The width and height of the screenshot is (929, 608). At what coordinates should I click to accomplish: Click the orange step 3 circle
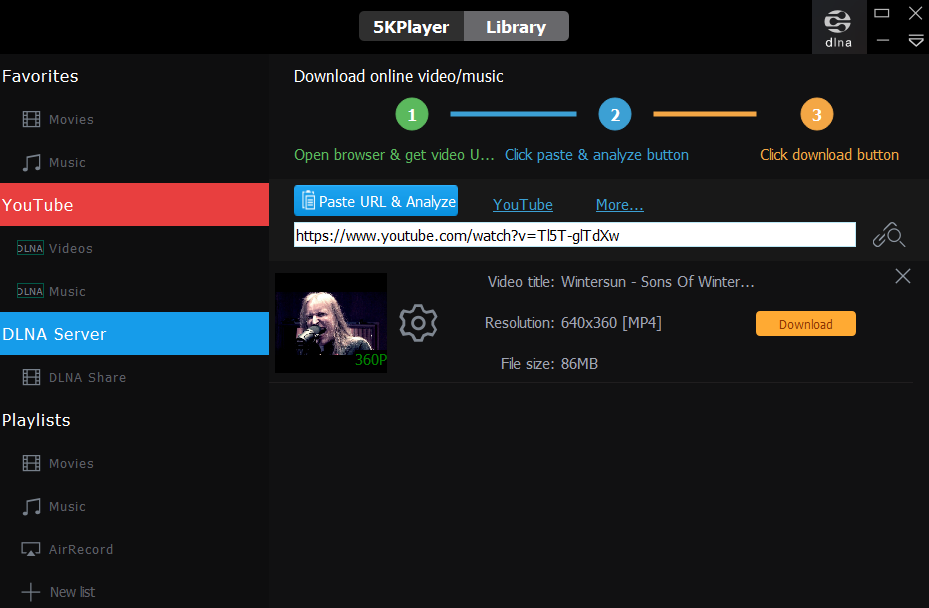(816, 114)
